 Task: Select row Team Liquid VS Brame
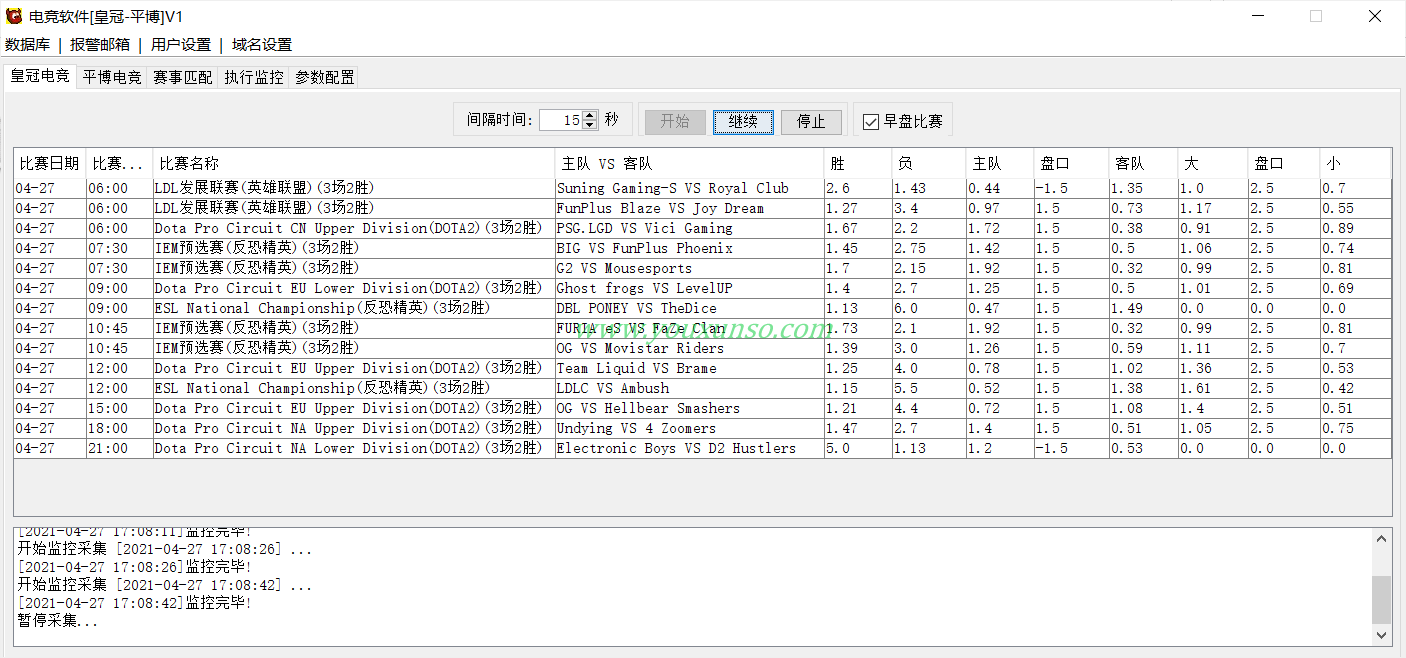pos(702,368)
